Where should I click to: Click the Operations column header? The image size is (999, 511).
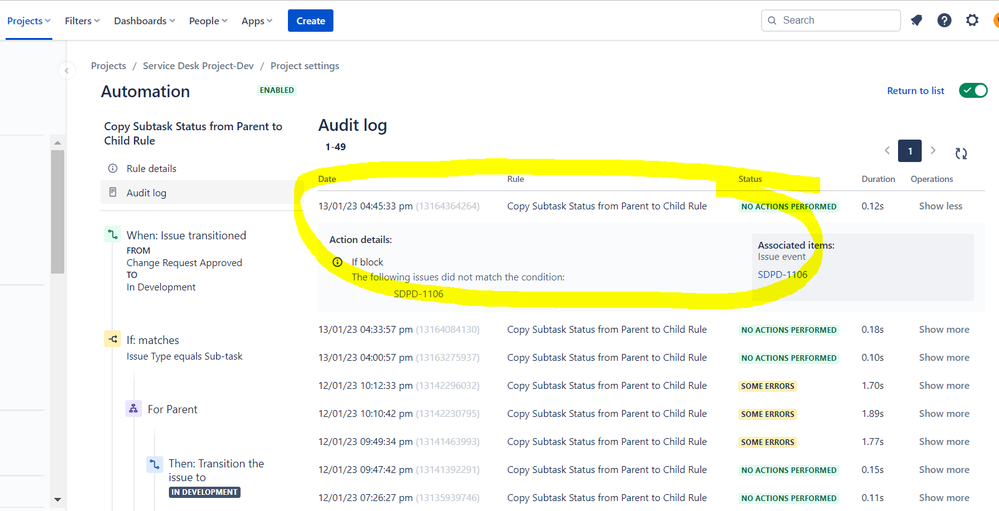click(931, 179)
